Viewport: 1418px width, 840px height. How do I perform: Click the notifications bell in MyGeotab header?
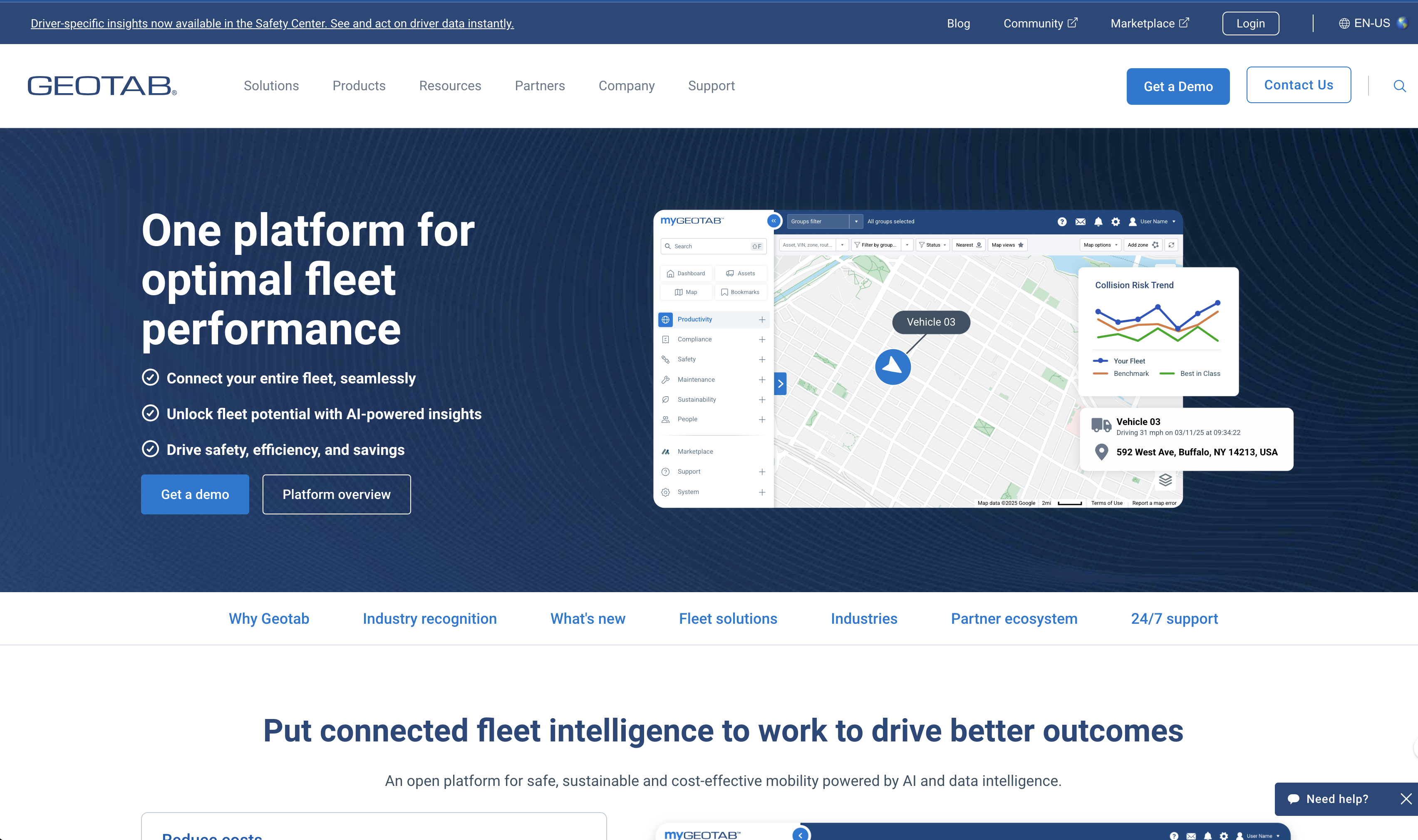coord(1098,221)
